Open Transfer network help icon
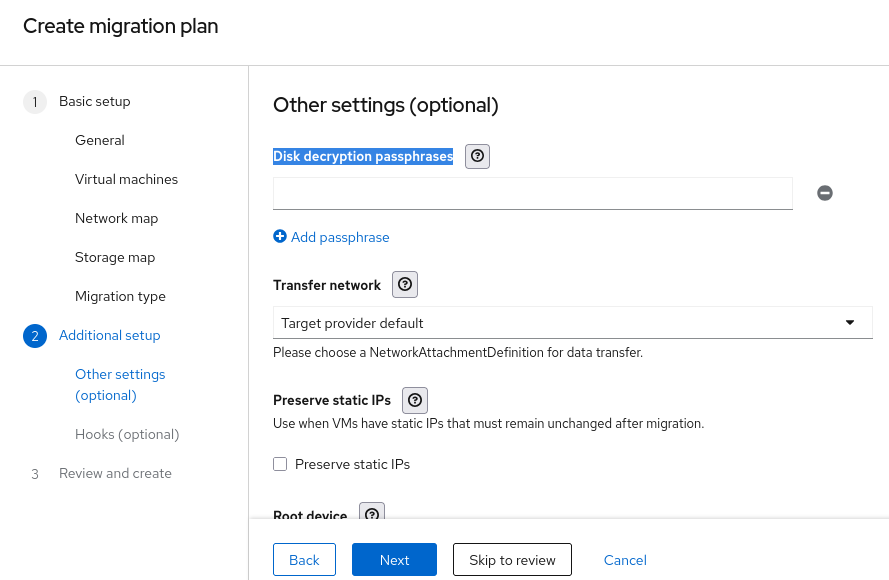Image resolution: width=889 pixels, height=580 pixels. click(405, 285)
